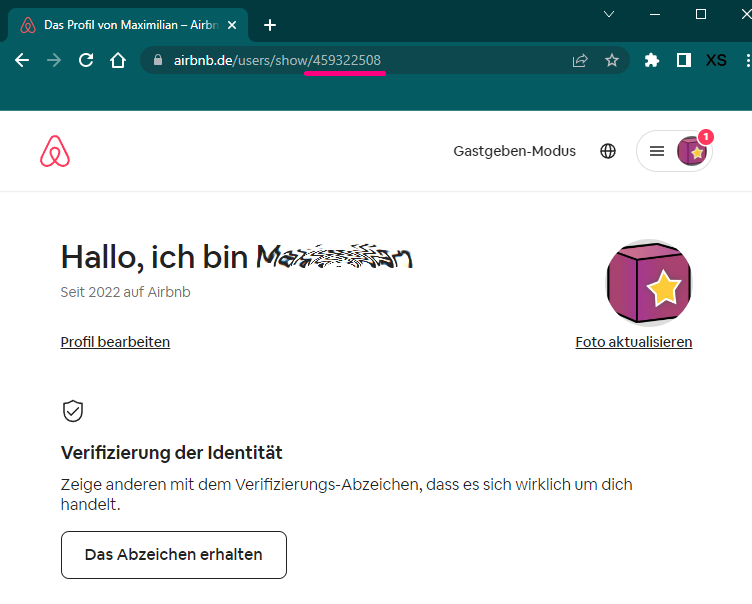Click Profil bearbeiten

(x=115, y=342)
